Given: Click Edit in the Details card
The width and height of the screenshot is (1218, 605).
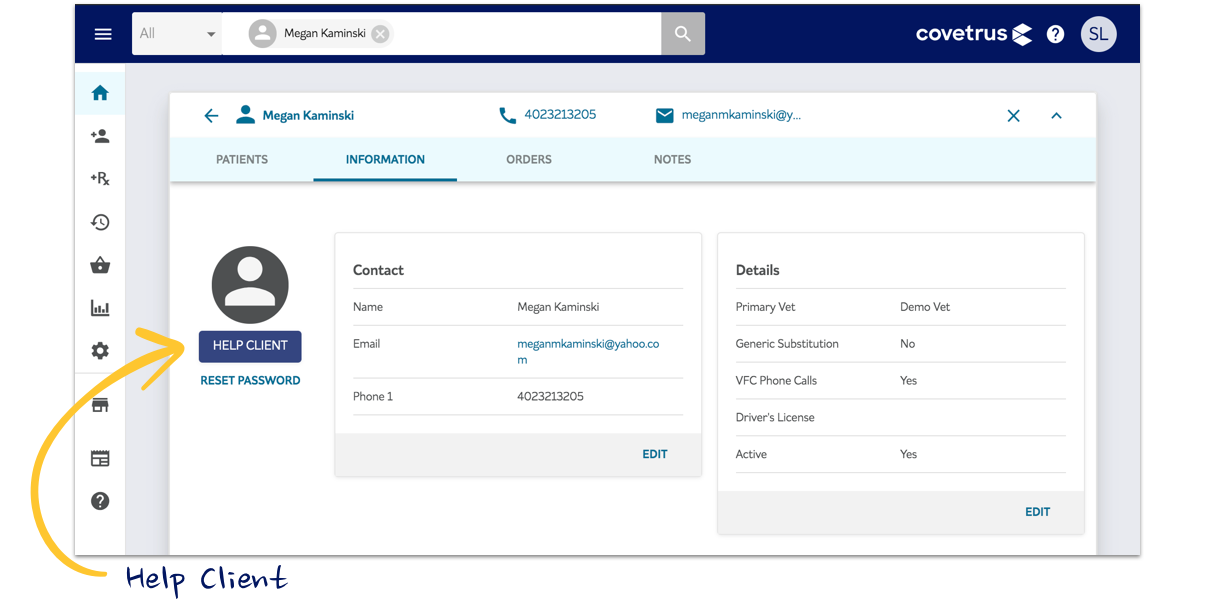Looking at the screenshot, I should point(1038,512).
